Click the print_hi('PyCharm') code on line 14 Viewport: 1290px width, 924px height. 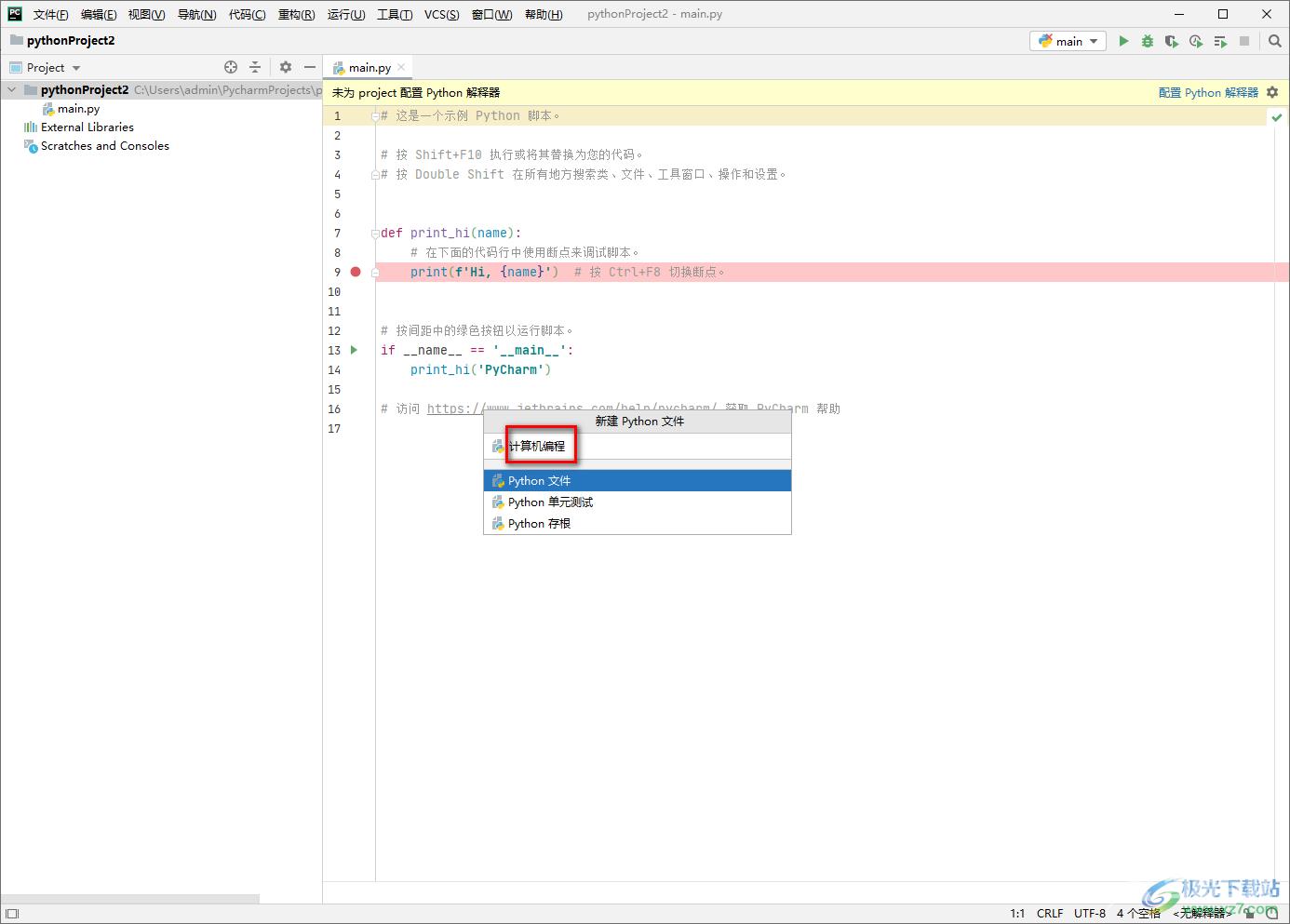click(x=481, y=369)
